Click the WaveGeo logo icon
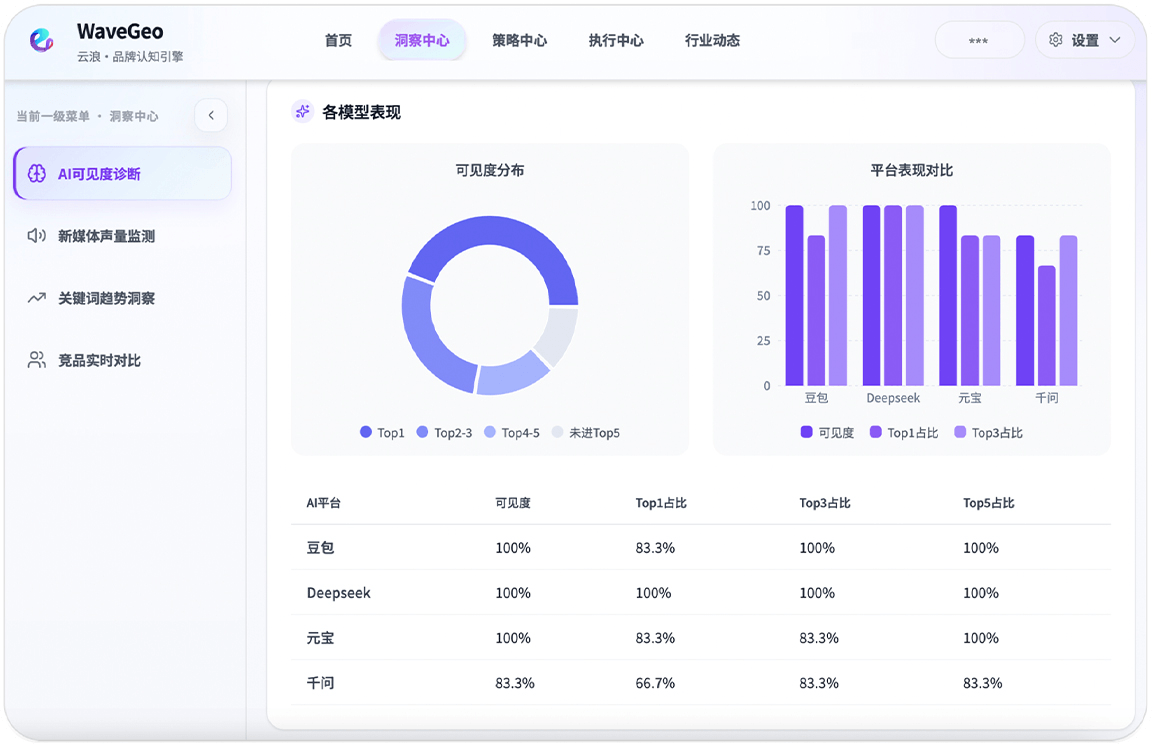Image resolution: width=1152 pixels, height=744 pixels. (x=42, y=40)
